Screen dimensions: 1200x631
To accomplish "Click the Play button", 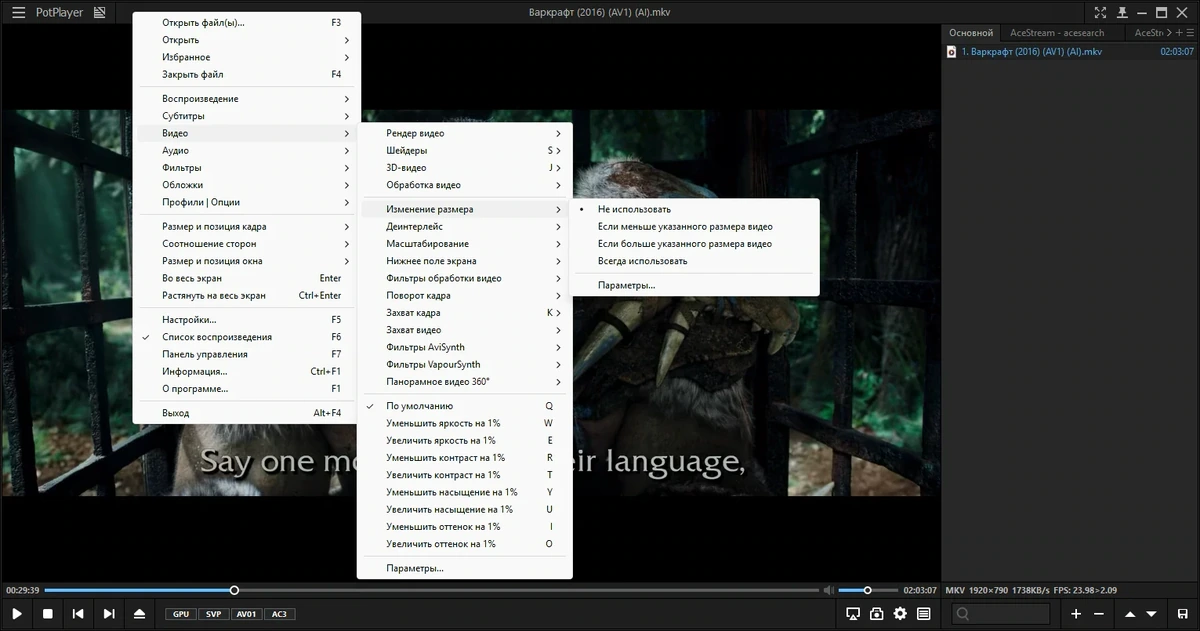I will click(17, 614).
